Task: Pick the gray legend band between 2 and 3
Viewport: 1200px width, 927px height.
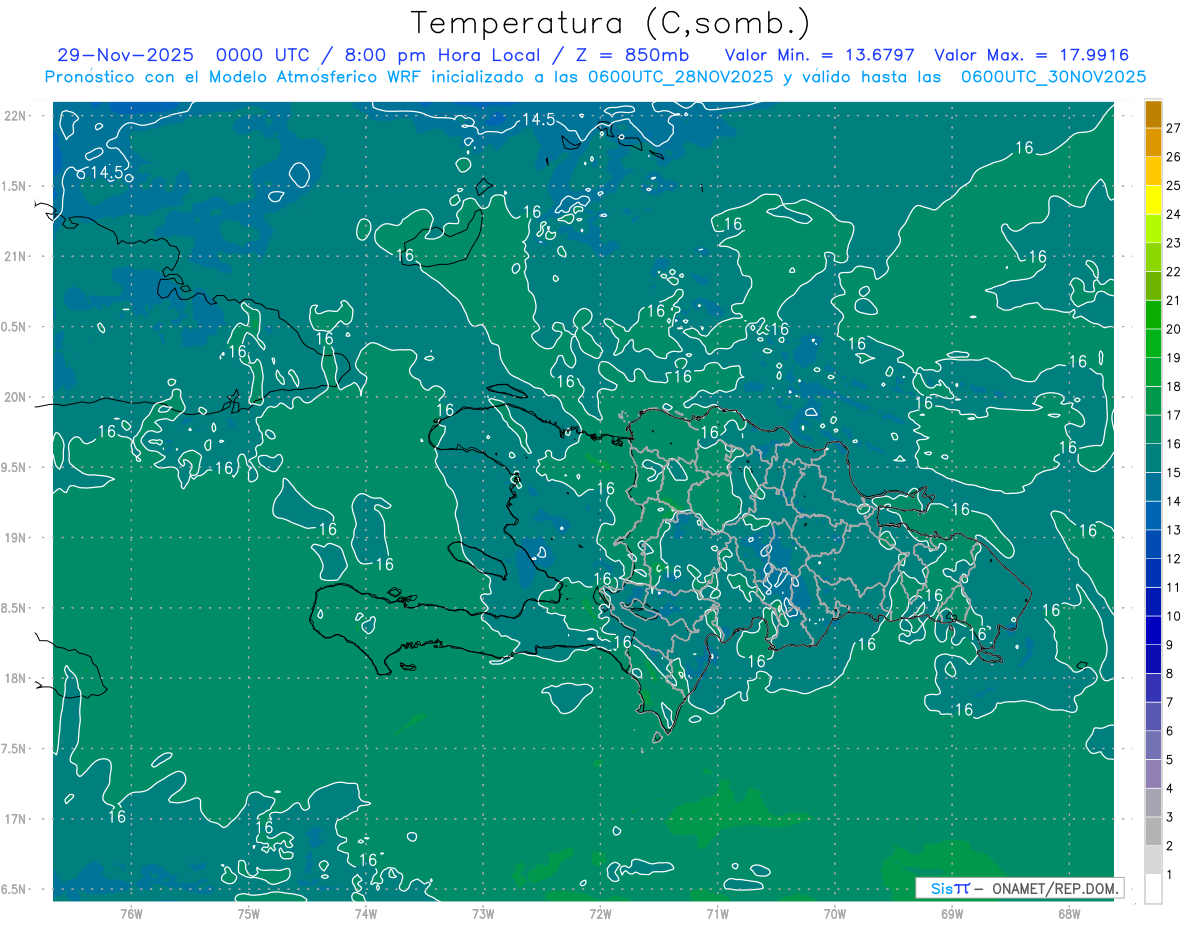Action: pyautogui.click(x=1154, y=832)
